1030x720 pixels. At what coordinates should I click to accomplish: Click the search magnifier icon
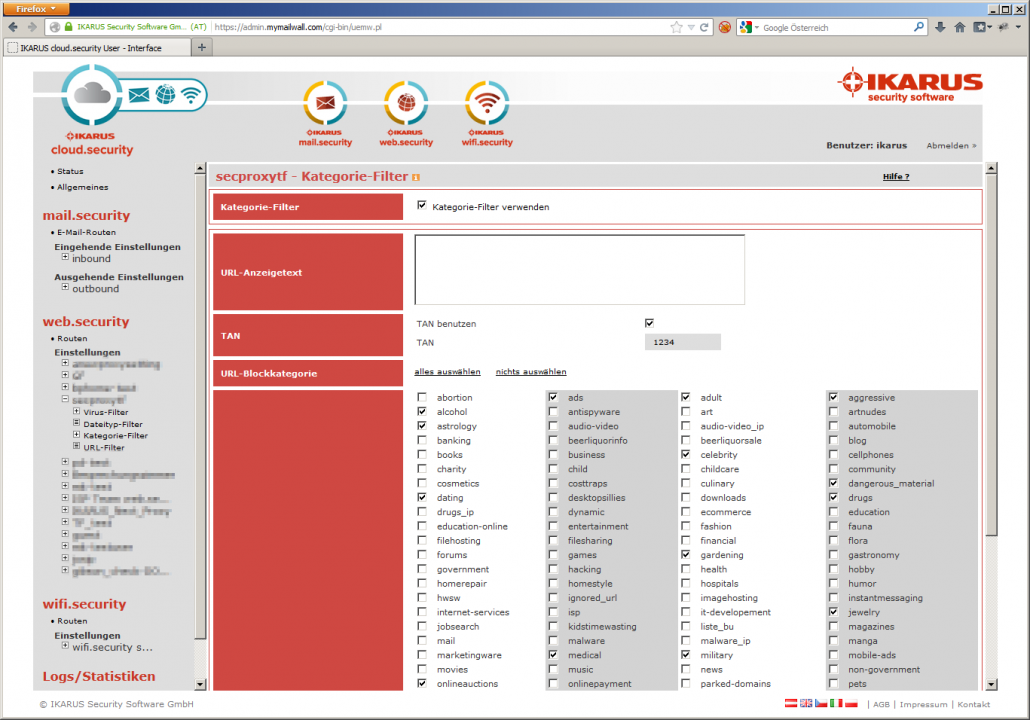(x=918, y=27)
